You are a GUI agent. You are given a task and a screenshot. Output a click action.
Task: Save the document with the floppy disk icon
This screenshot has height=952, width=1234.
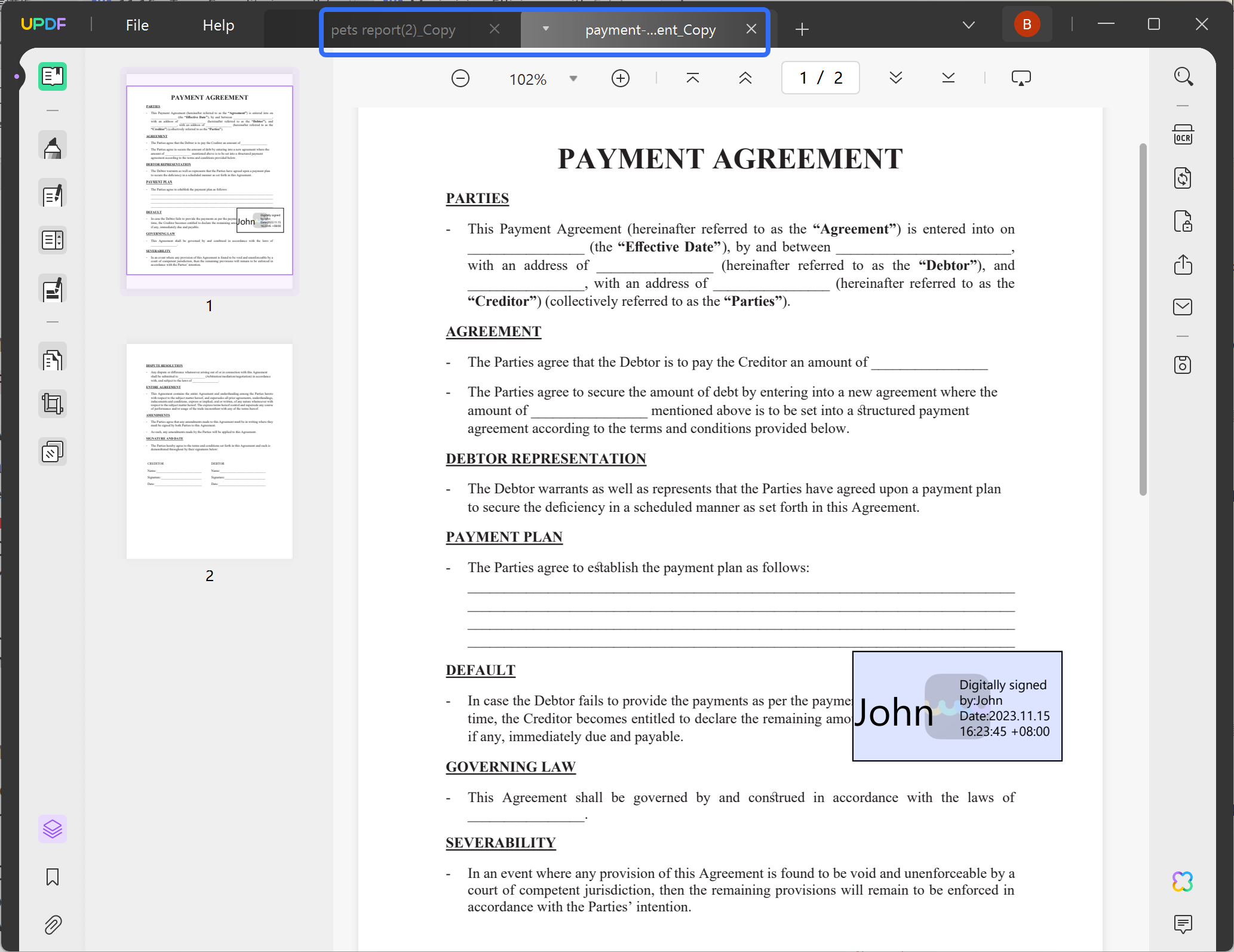click(x=1183, y=364)
